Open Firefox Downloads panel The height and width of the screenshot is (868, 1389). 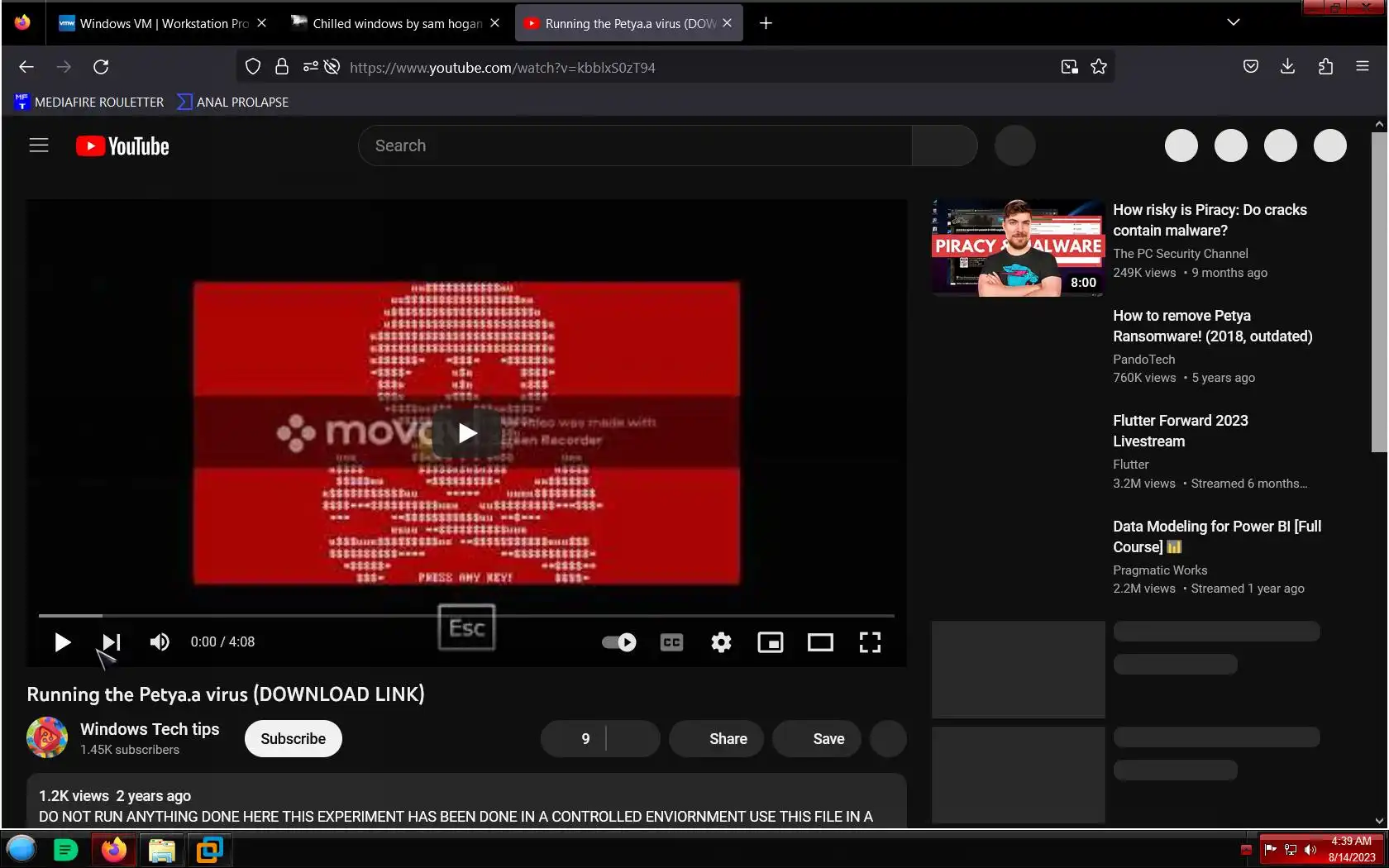click(x=1287, y=67)
